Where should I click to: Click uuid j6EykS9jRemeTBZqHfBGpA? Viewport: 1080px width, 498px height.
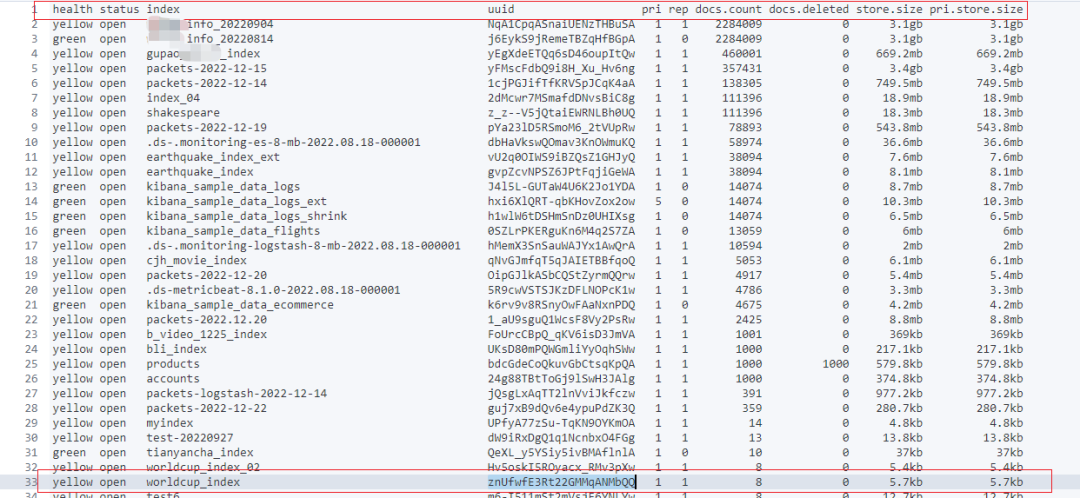coord(561,39)
